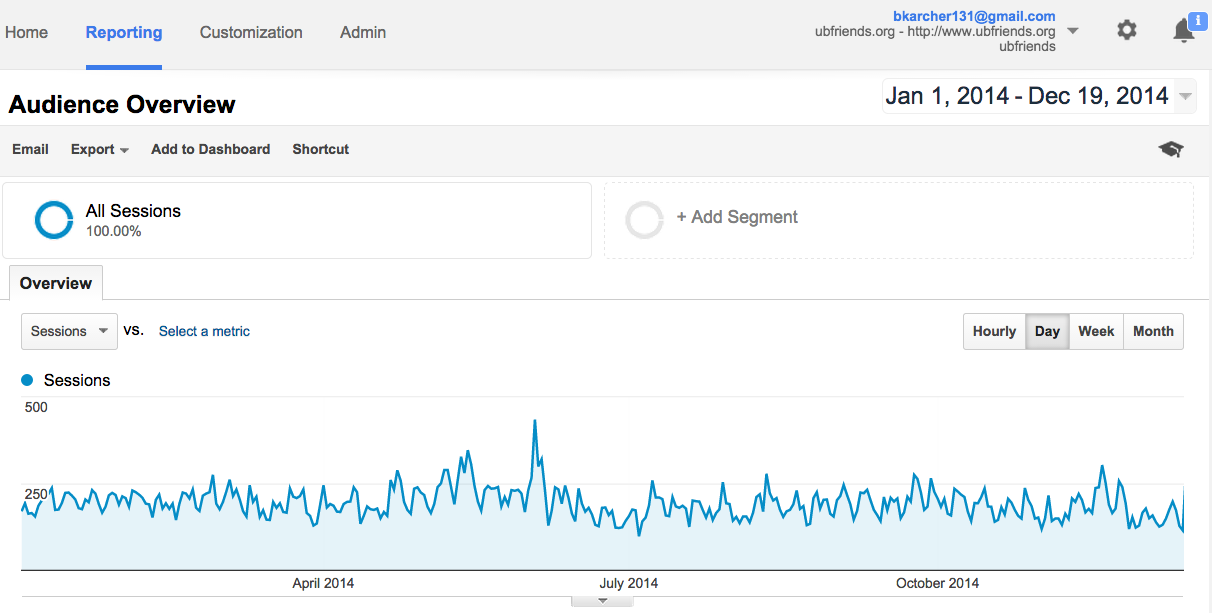Open the Sessions metric dropdown

tap(69, 331)
